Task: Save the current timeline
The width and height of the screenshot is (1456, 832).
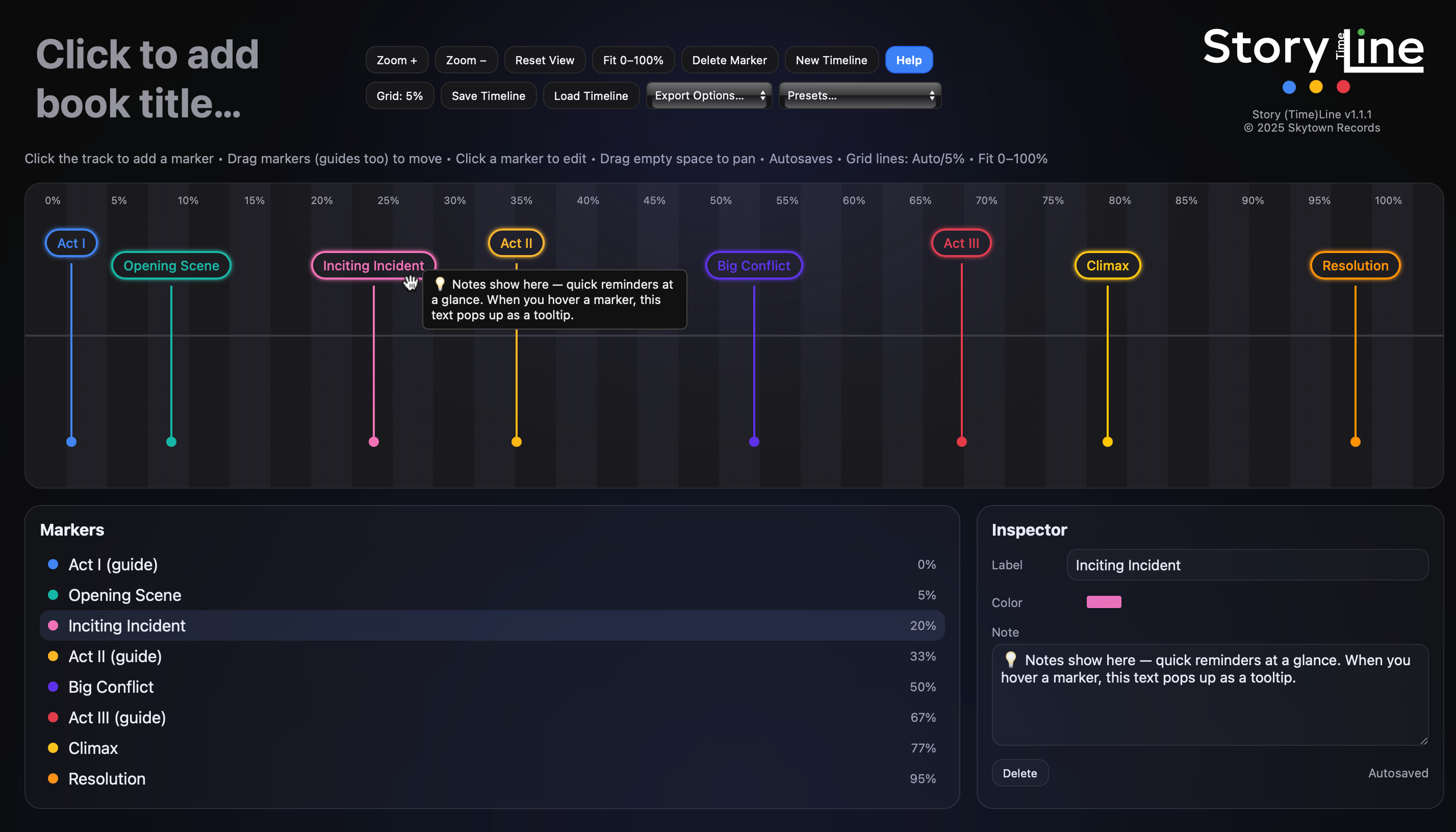Action: tap(489, 95)
